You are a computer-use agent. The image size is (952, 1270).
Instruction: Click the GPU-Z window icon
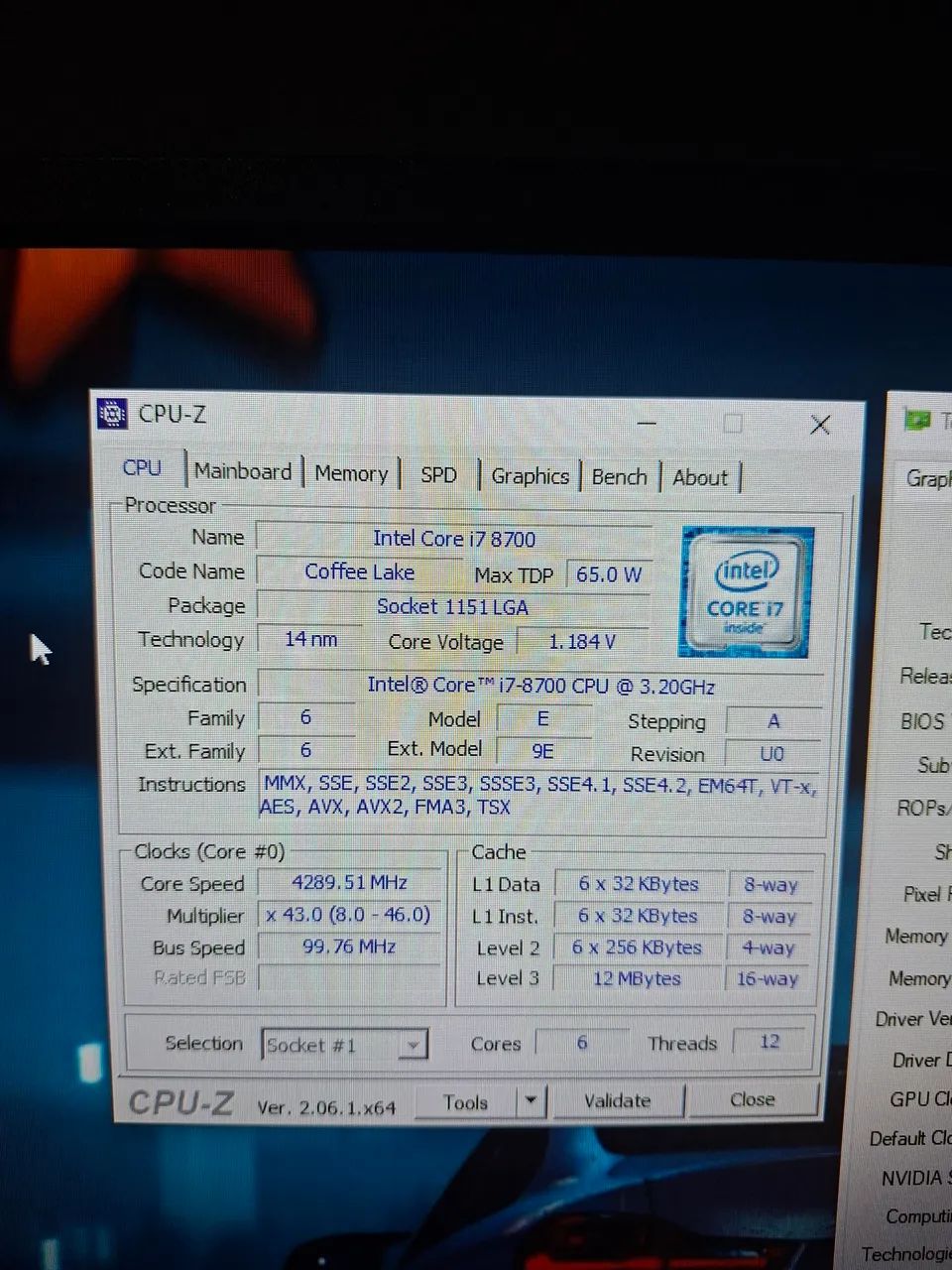coord(917,419)
